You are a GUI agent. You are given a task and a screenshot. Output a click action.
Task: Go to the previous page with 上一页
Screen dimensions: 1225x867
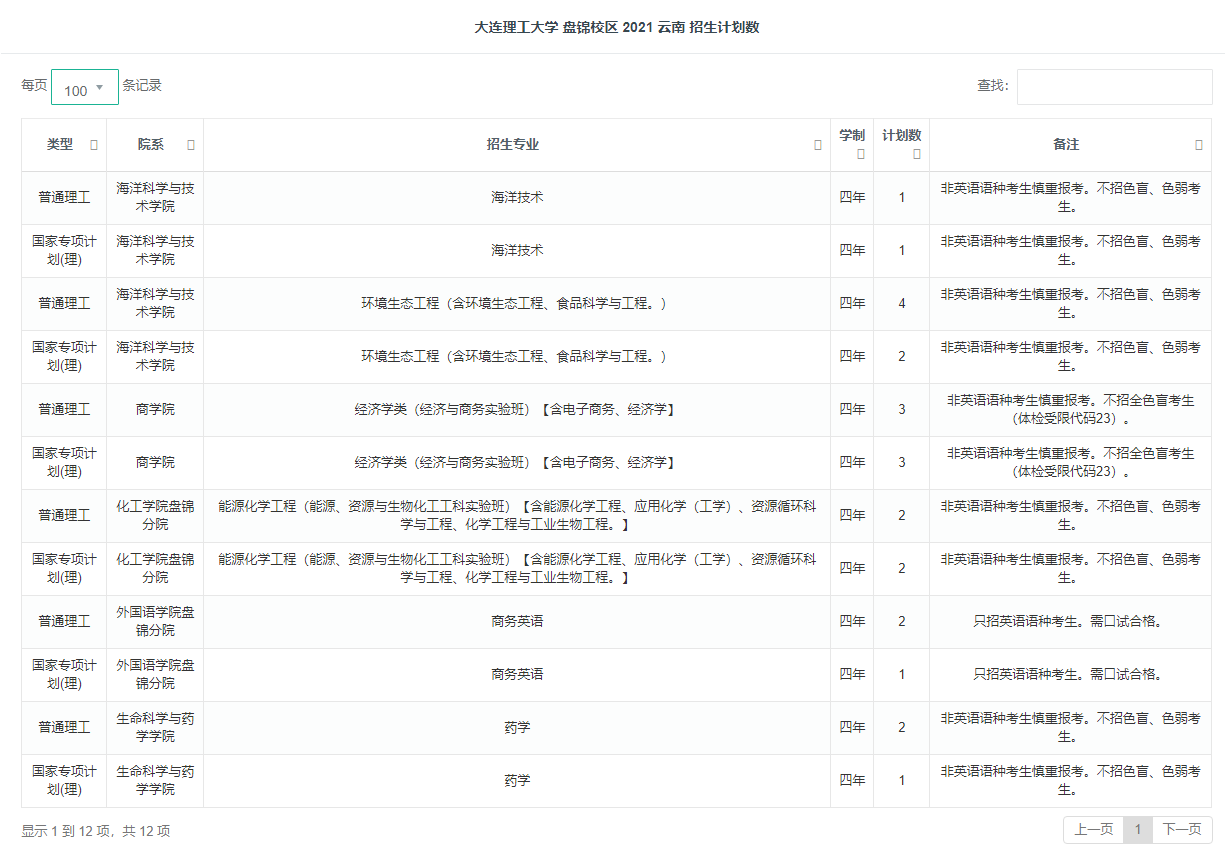pos(1093,830)
